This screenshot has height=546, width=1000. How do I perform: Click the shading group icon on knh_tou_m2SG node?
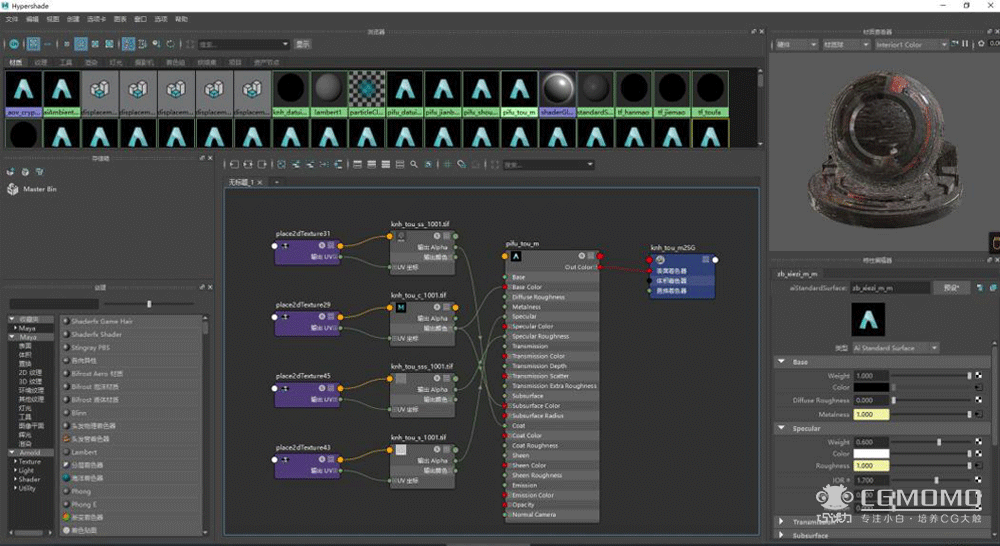(x=661, y=260)
